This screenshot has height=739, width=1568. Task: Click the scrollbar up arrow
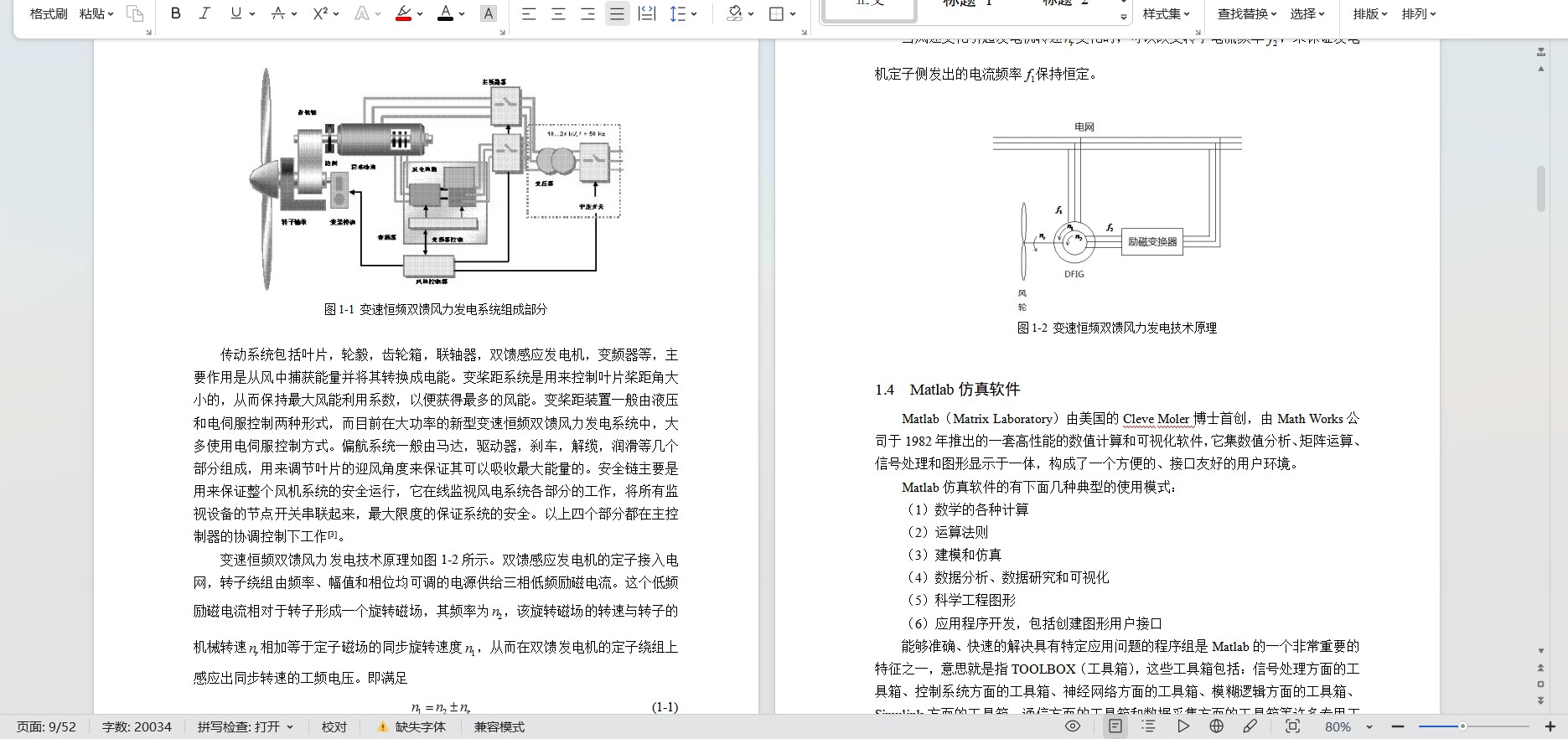coord(1541,69)
